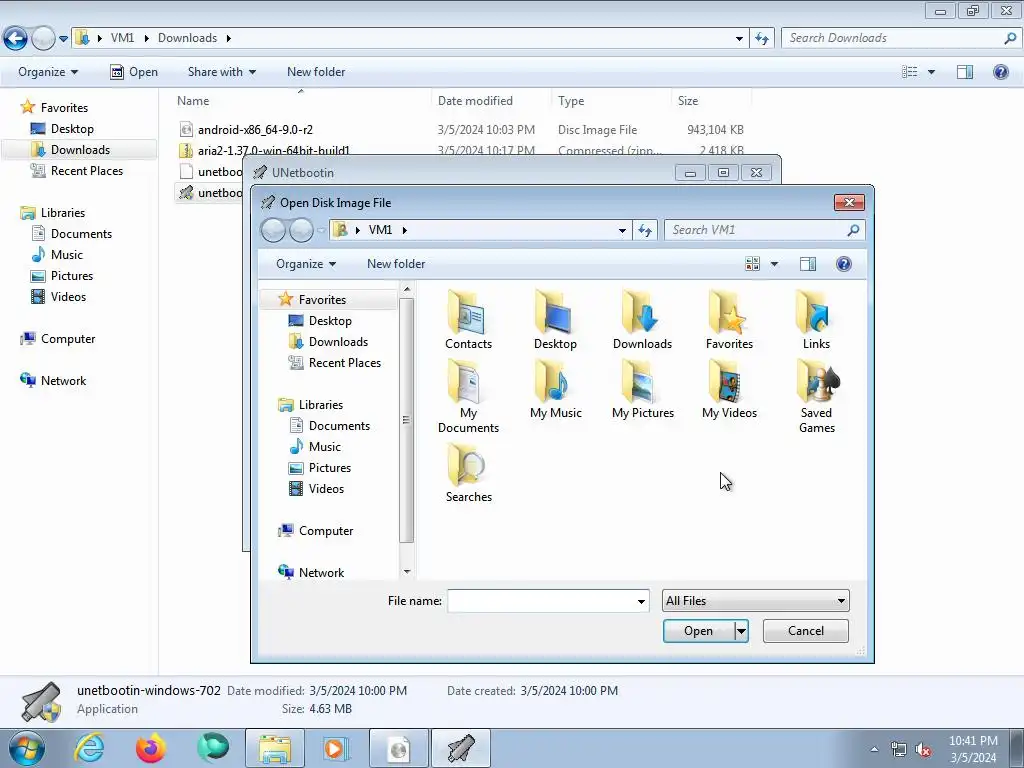1024x768 pixels.
Task: Click the refresh button beside the dialog's VM1 address bar
Action: pyautogui.click(x=645, y=230)
